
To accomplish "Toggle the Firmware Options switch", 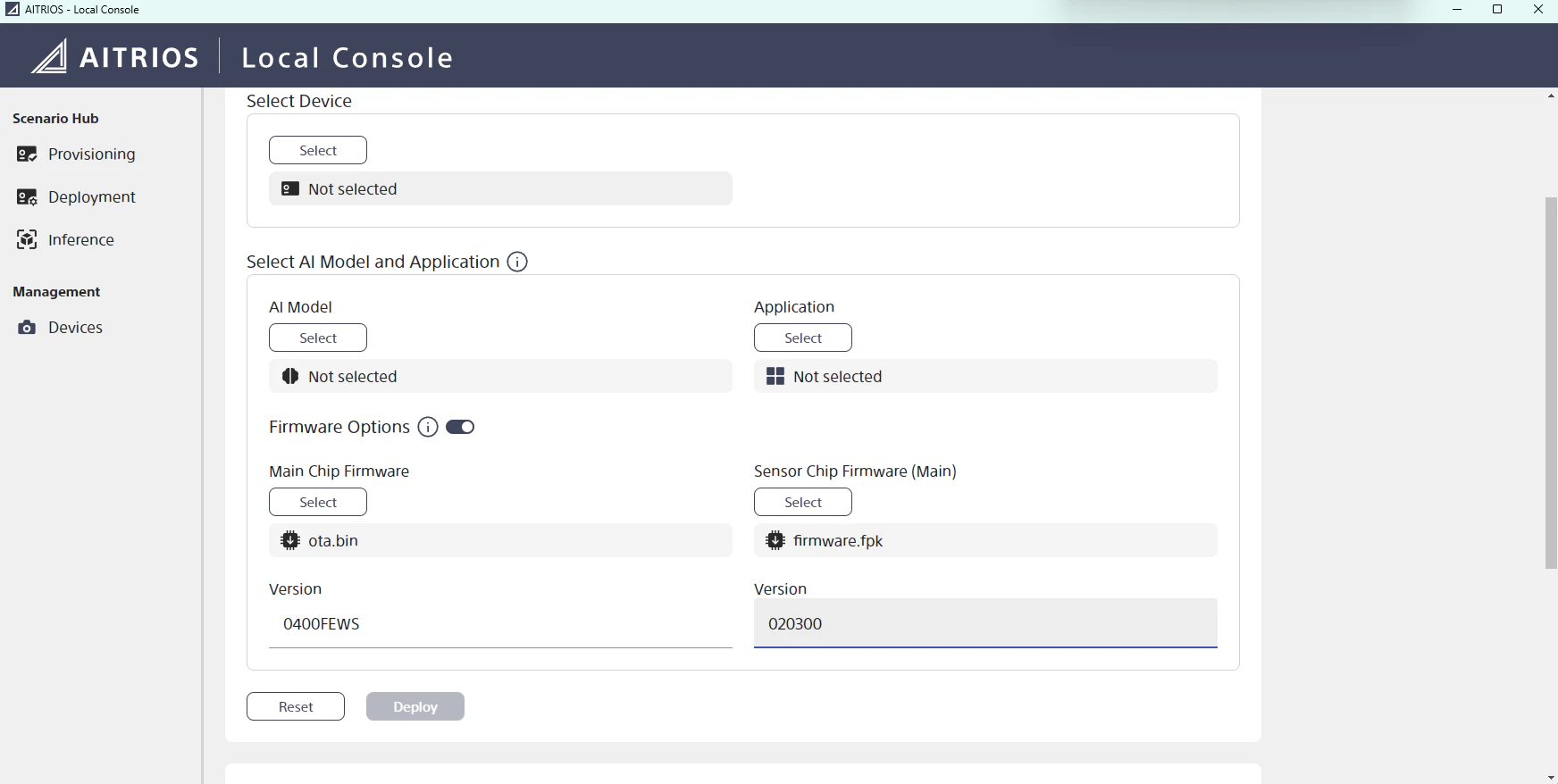I will tap(460, 427).
